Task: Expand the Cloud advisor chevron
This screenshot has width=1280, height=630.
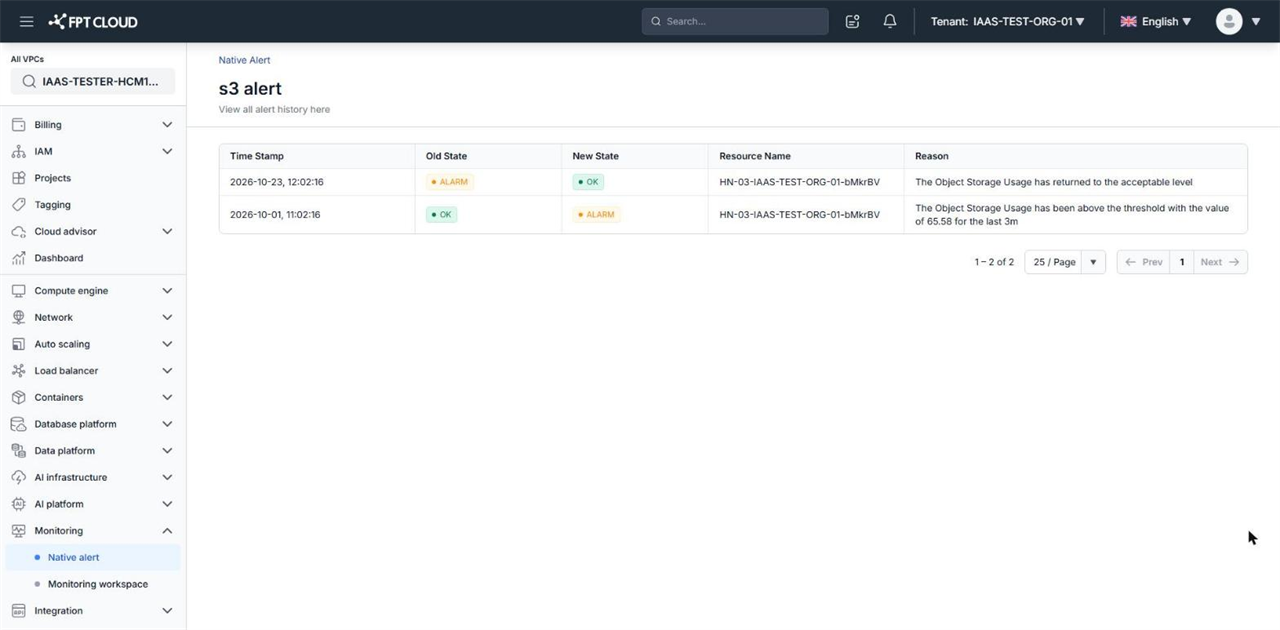Action: coord(167,231)
